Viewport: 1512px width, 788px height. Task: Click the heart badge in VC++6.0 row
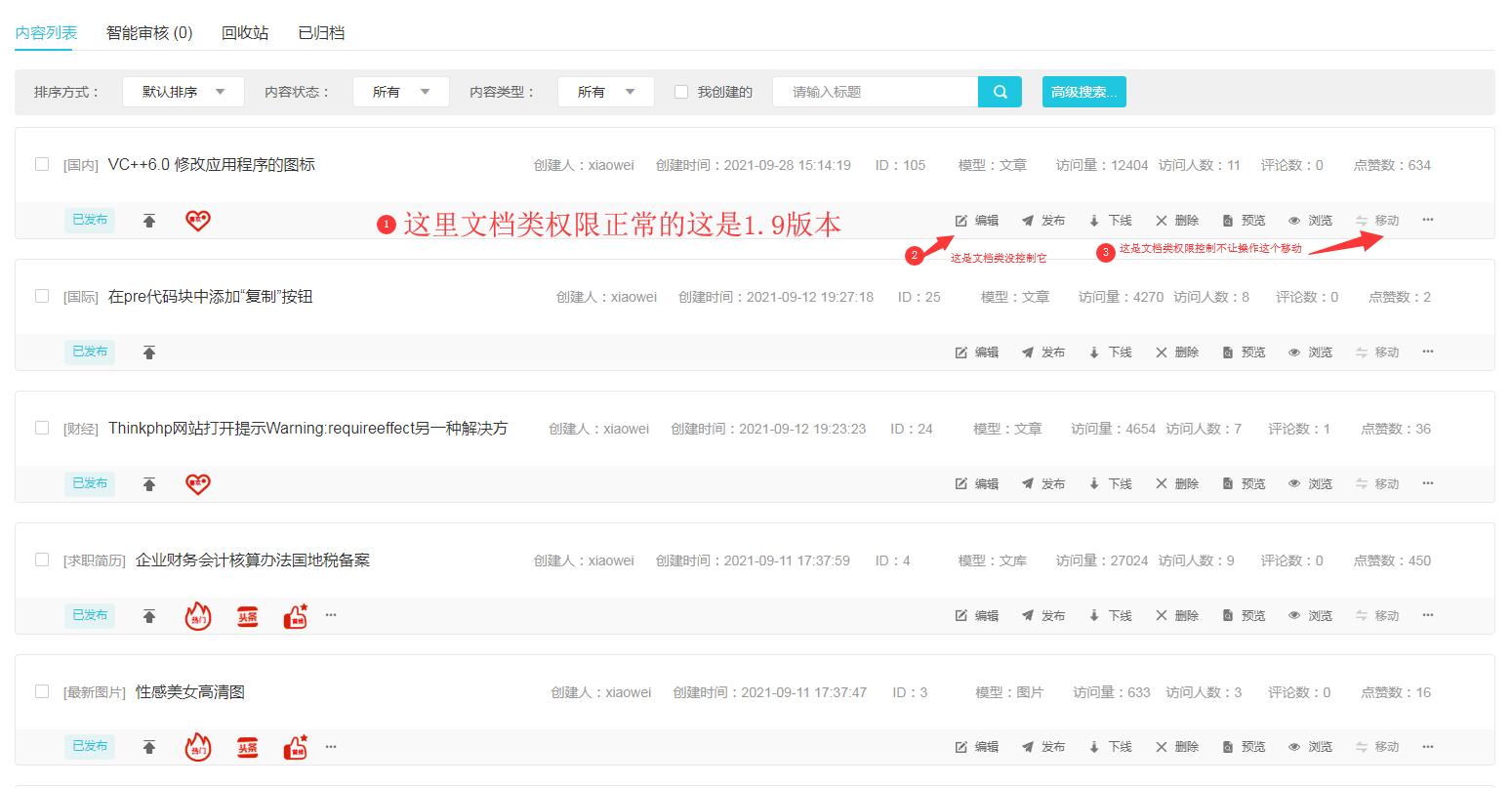(x=198, y=221)
